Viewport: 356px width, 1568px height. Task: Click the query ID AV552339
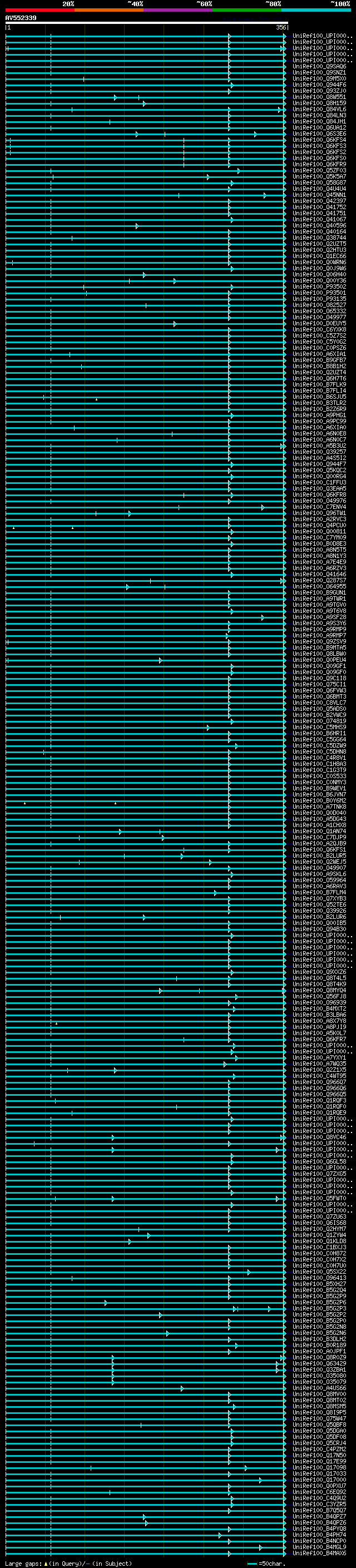point(21,18)
